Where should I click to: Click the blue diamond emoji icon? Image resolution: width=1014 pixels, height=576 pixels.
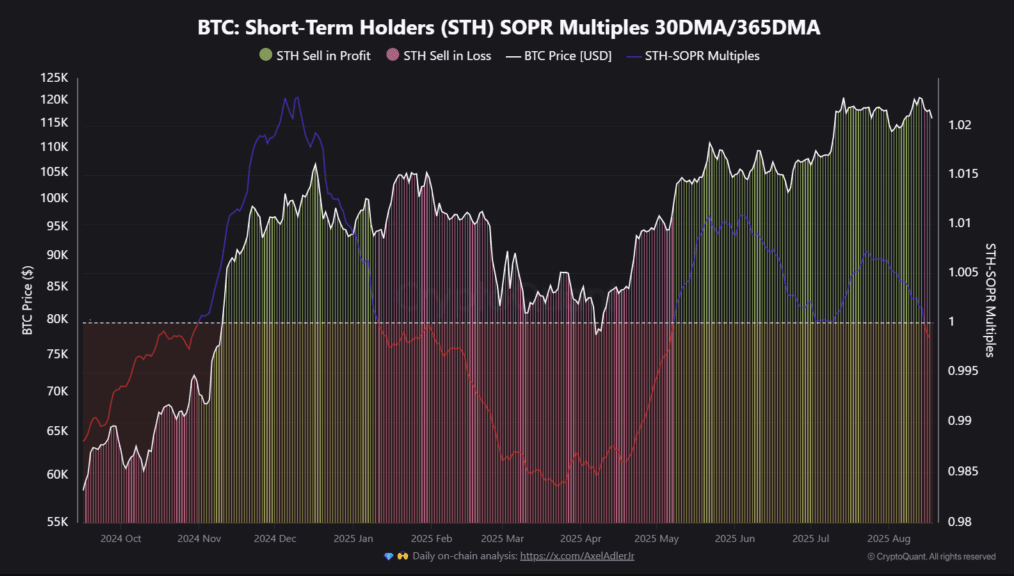389,556
